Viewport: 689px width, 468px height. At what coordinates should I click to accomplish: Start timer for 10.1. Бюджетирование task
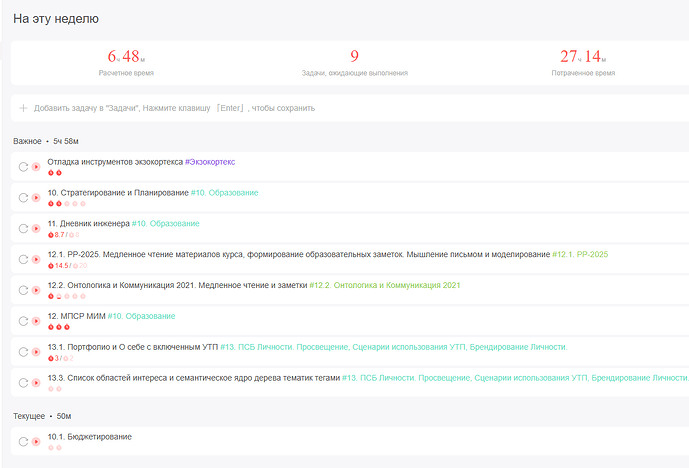37,442
